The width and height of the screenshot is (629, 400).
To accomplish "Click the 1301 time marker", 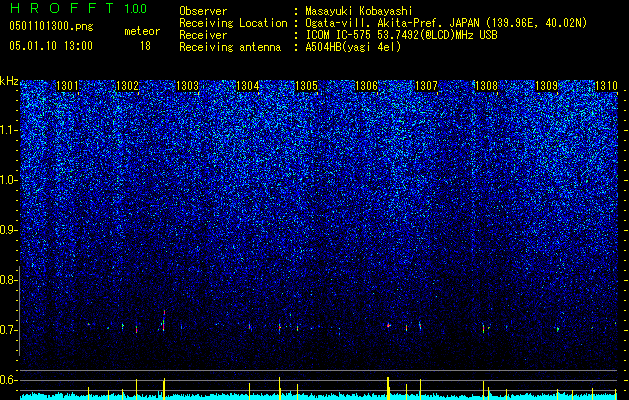I will (67, 86).
